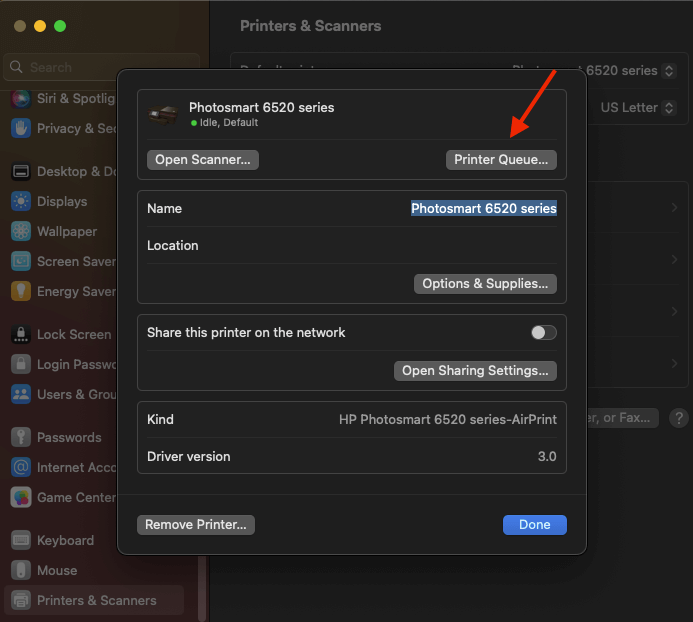Select the Wallpaper sidebar icon
The image size is (693, 622).
point(21,231)
